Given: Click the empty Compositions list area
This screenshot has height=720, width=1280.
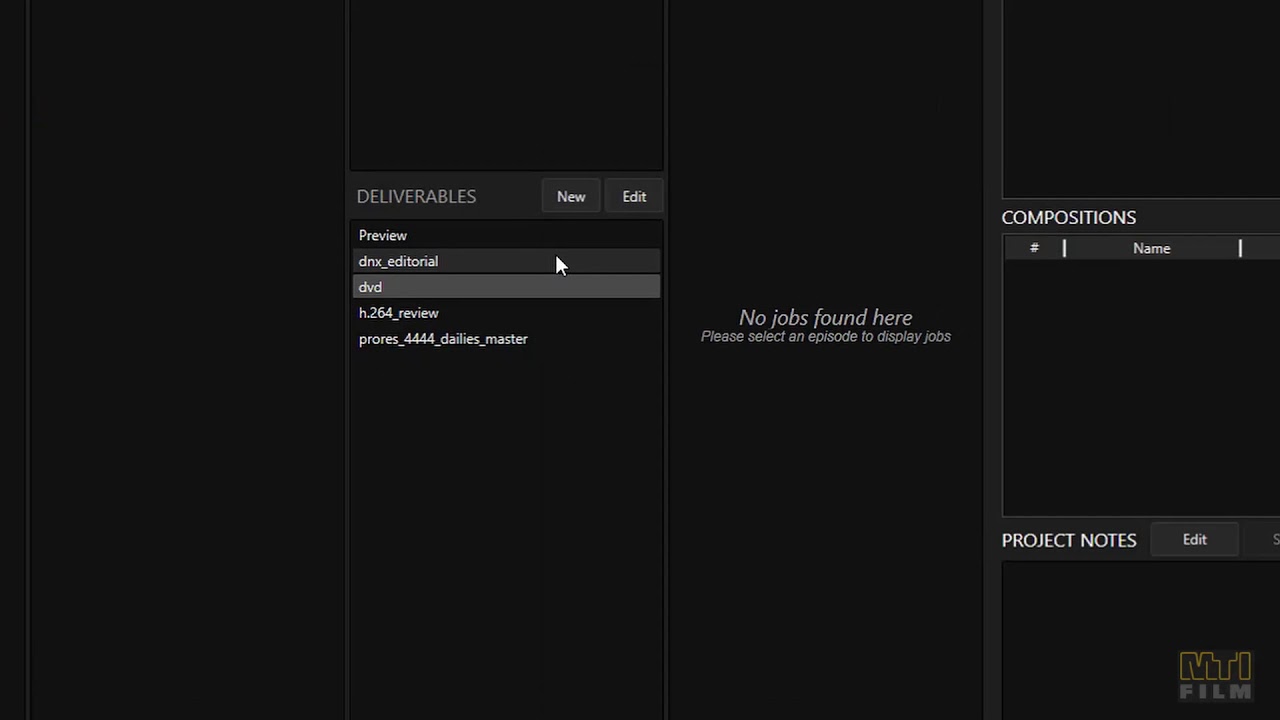Looking at the screenshot, I should tap(1140, 390).
